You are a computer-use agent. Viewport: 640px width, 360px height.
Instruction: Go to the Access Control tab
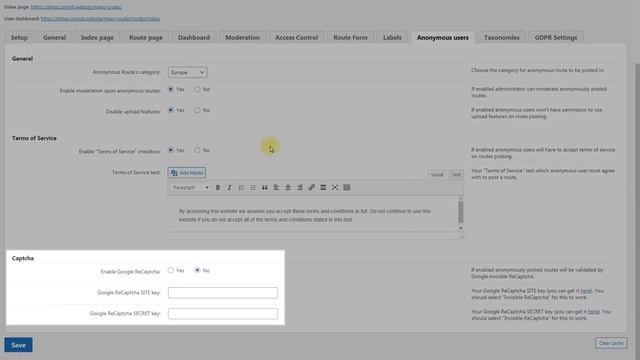(296, 37)
